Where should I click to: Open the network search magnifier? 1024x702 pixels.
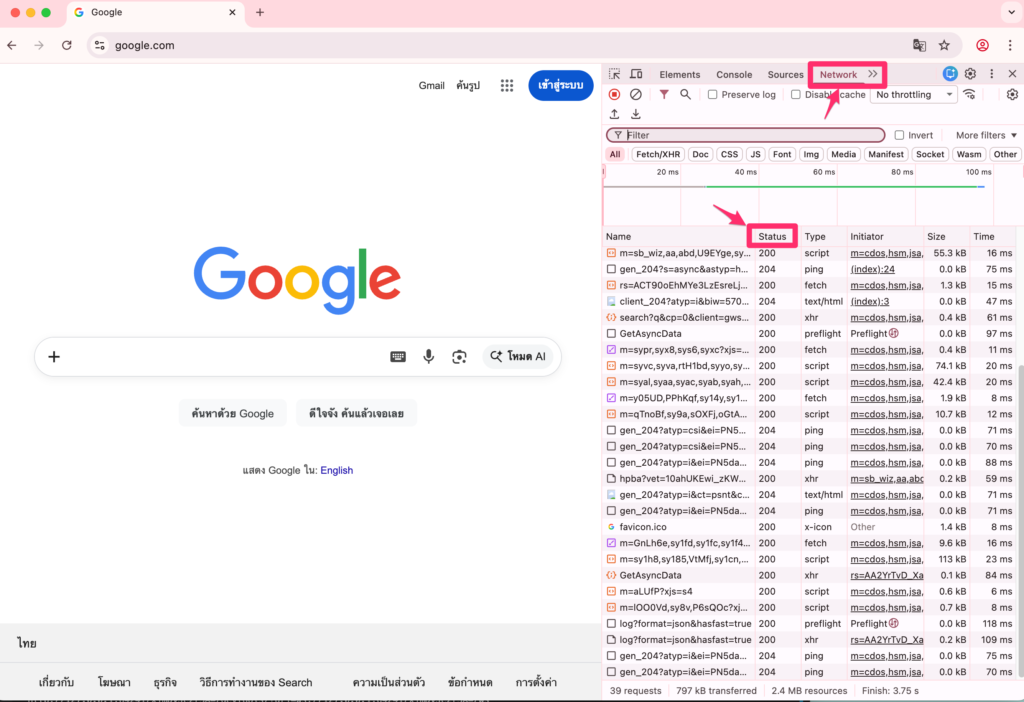tap(684, 94)
